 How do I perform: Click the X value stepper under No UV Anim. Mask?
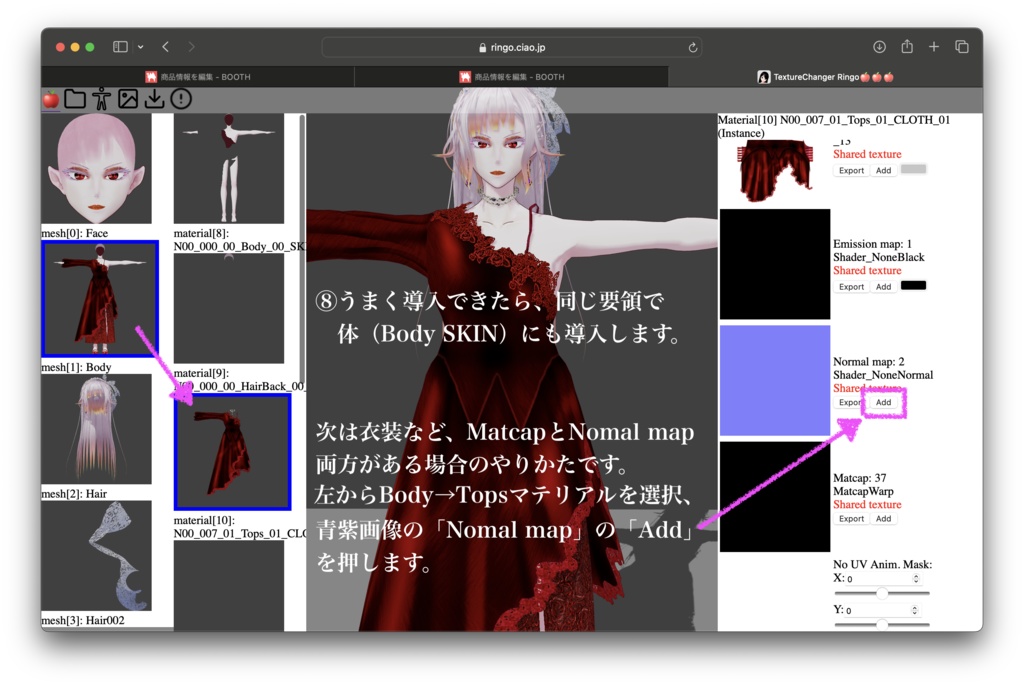916,579
